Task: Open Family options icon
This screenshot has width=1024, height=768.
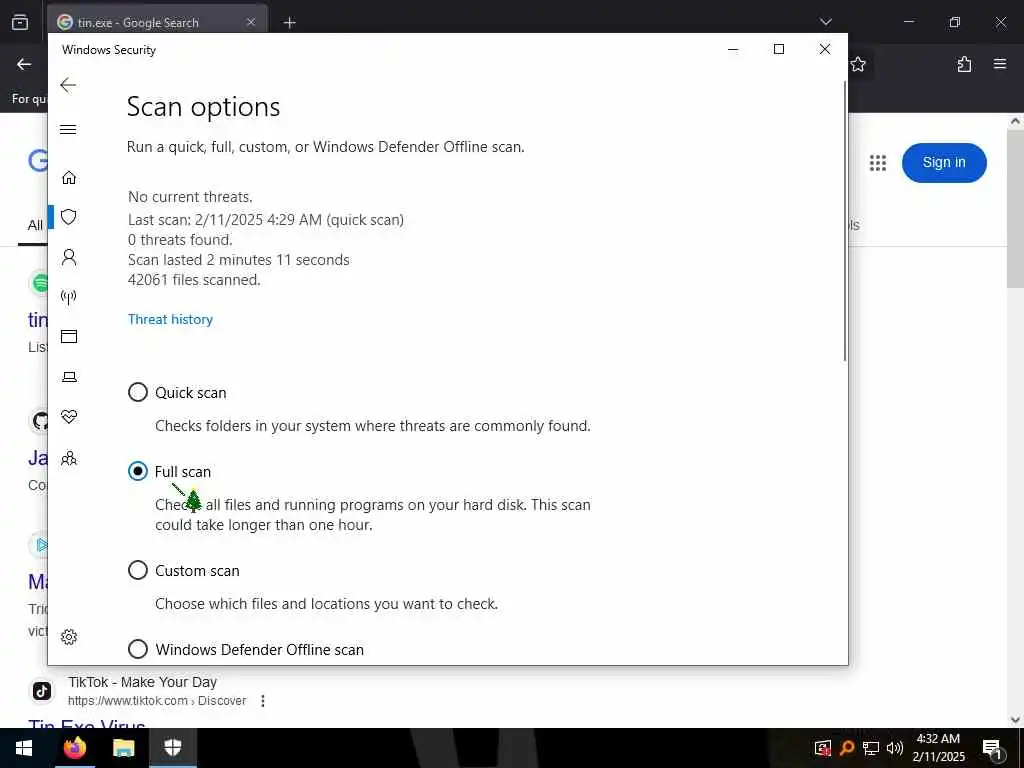Action: [69, 458]
